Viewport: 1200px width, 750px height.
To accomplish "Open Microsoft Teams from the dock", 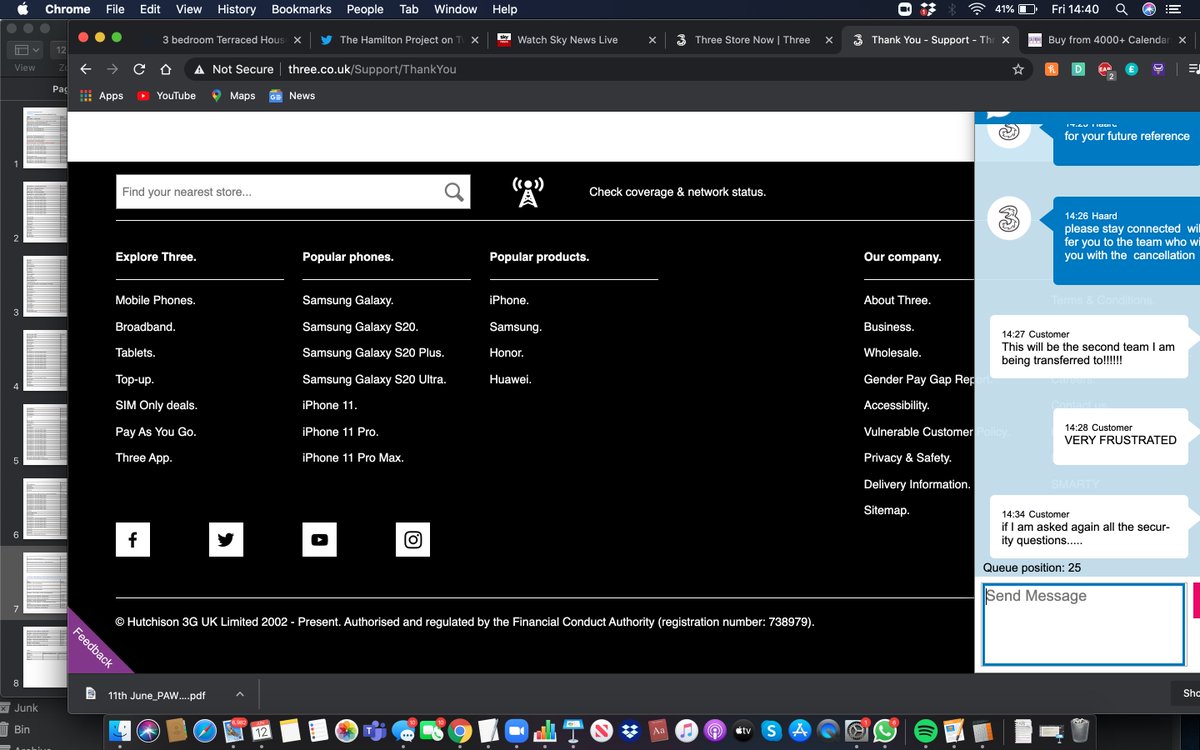I will pos(374,730).
